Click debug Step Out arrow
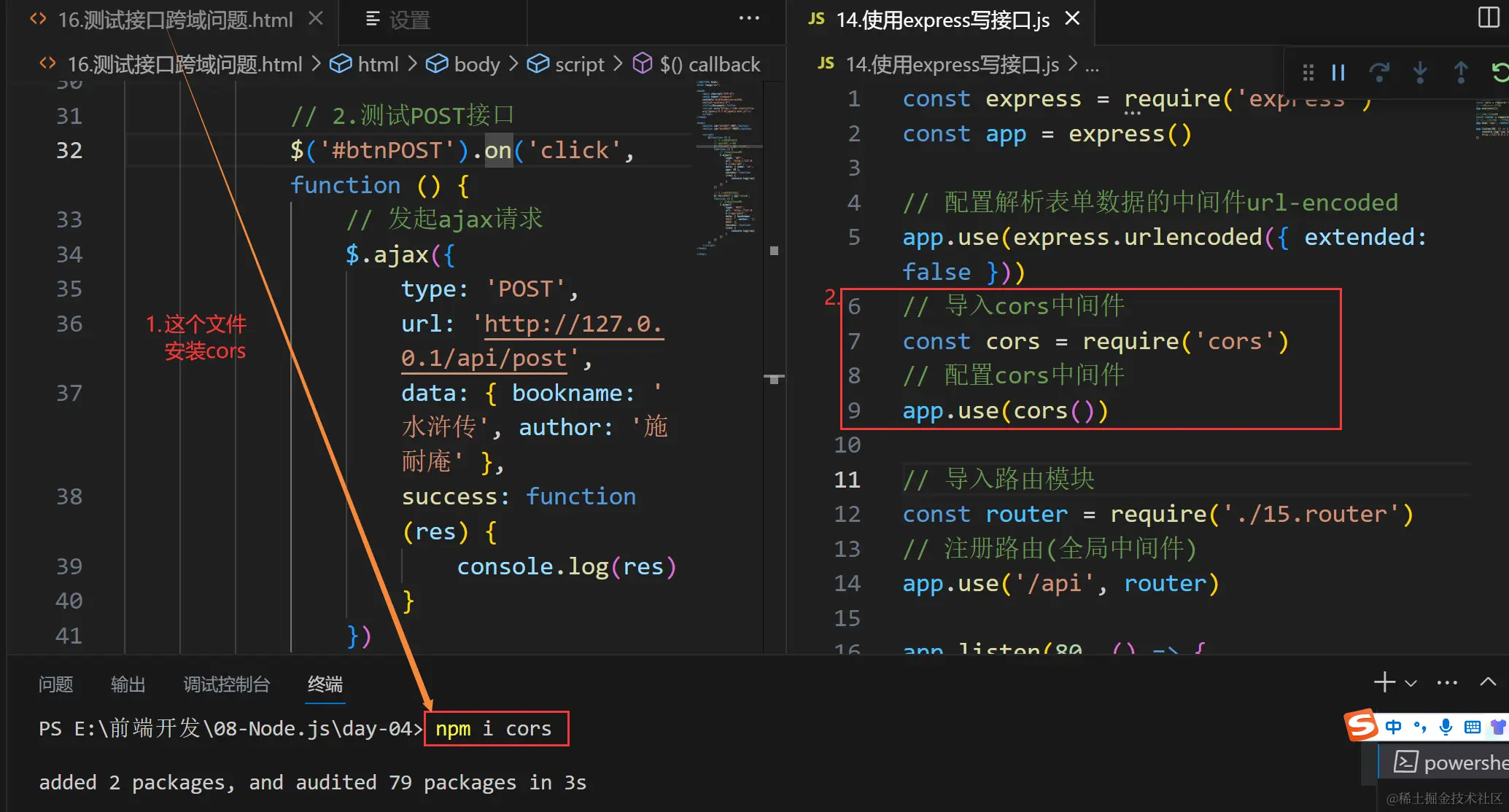Image resolution: width=1509 pixels, height=812 pixels. tap(1460, 72)
